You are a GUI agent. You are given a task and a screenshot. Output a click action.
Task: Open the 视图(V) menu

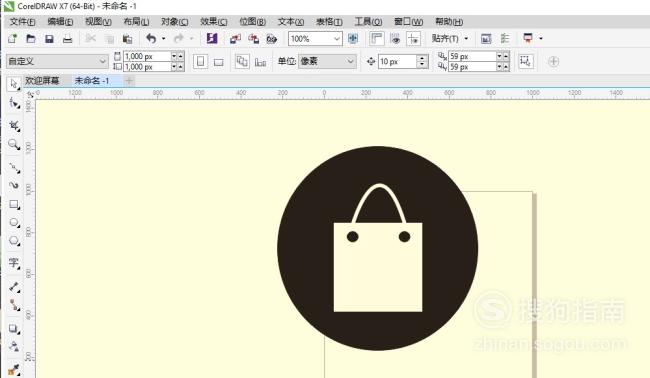tap(98, 22)
